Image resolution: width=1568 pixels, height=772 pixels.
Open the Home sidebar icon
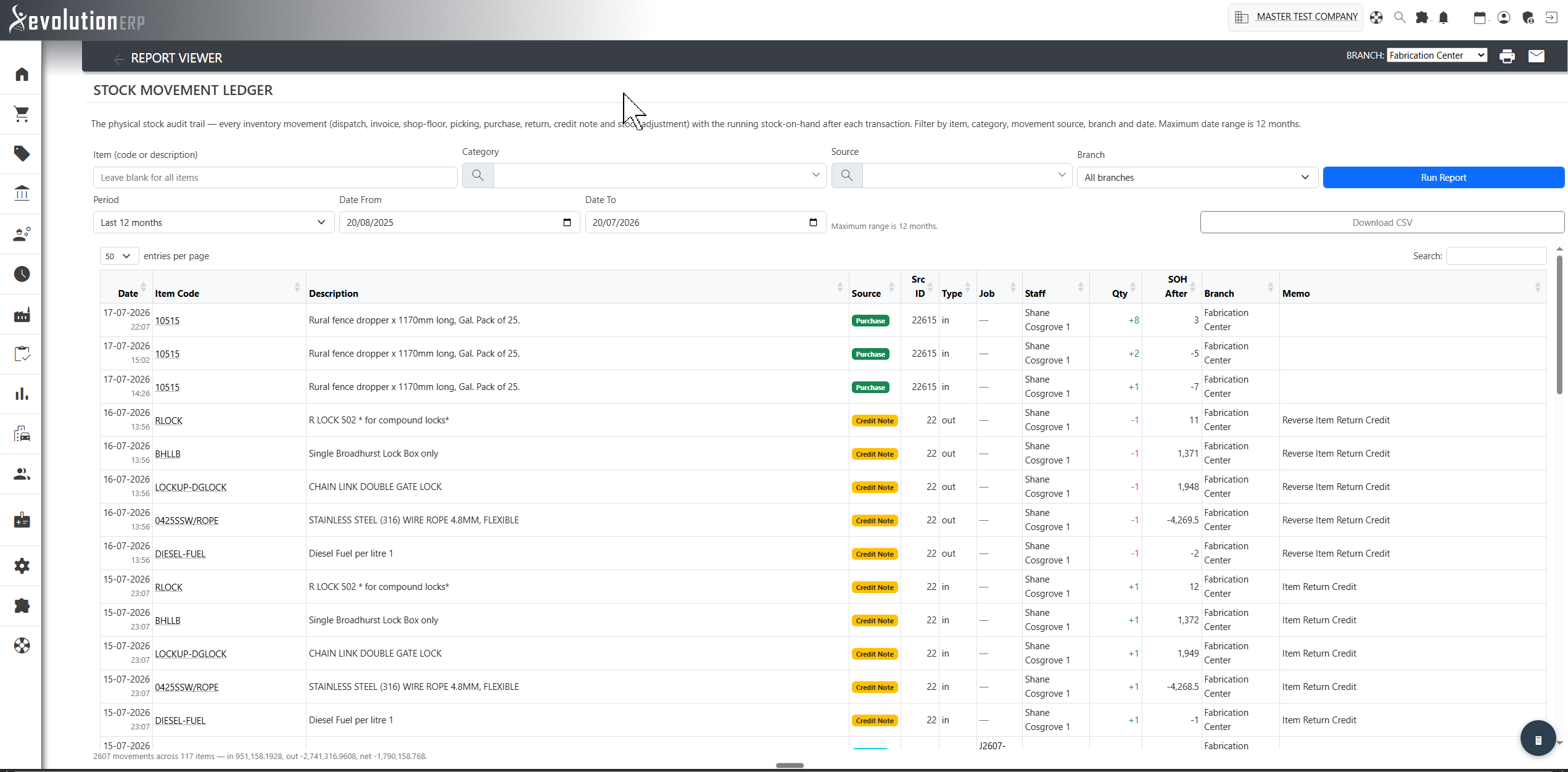point(22,74)
